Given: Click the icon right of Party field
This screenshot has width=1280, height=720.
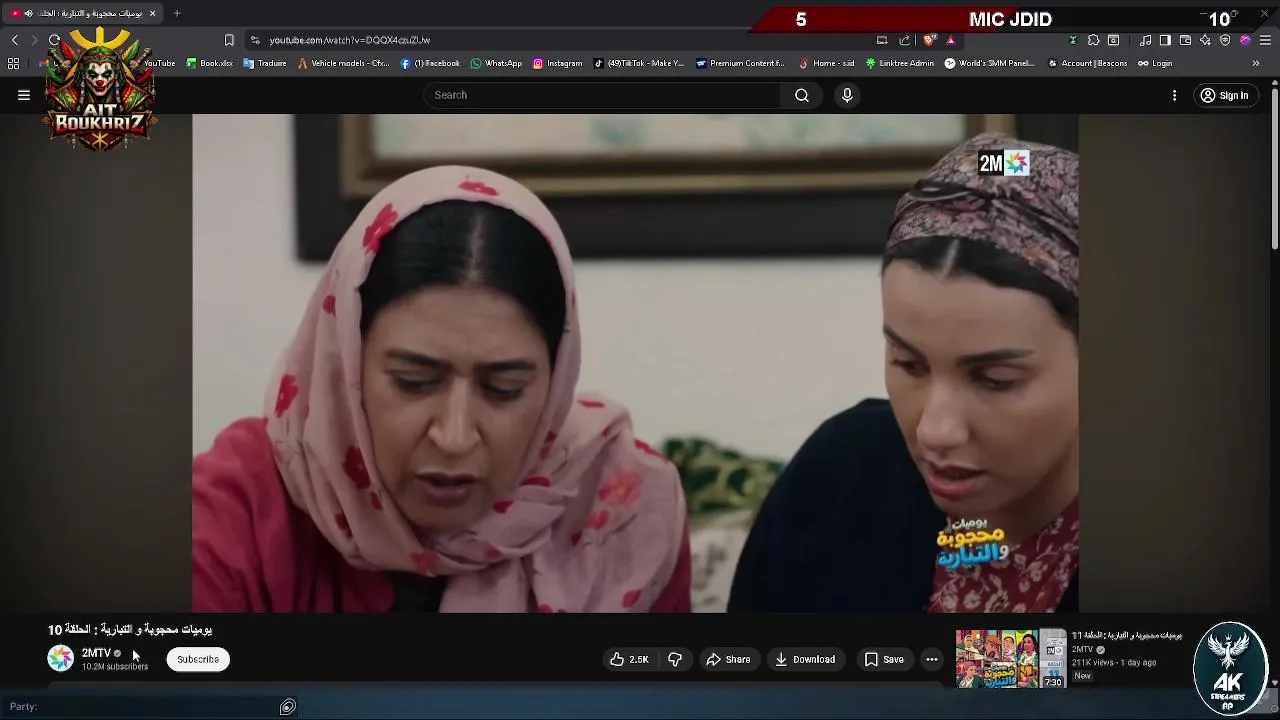Looking at the screenshot, I should point(287,707).
